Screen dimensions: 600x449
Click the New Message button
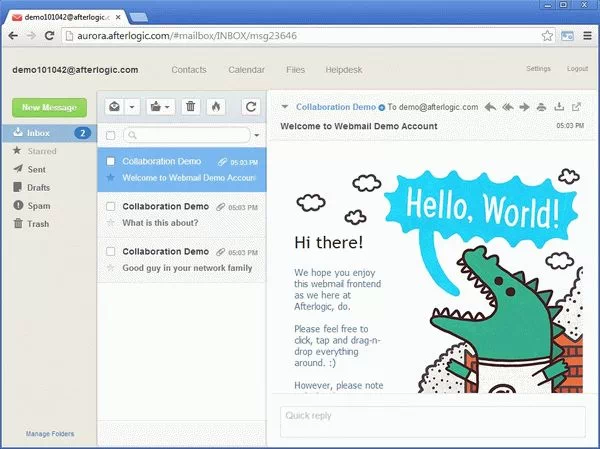tap(49, 107)
